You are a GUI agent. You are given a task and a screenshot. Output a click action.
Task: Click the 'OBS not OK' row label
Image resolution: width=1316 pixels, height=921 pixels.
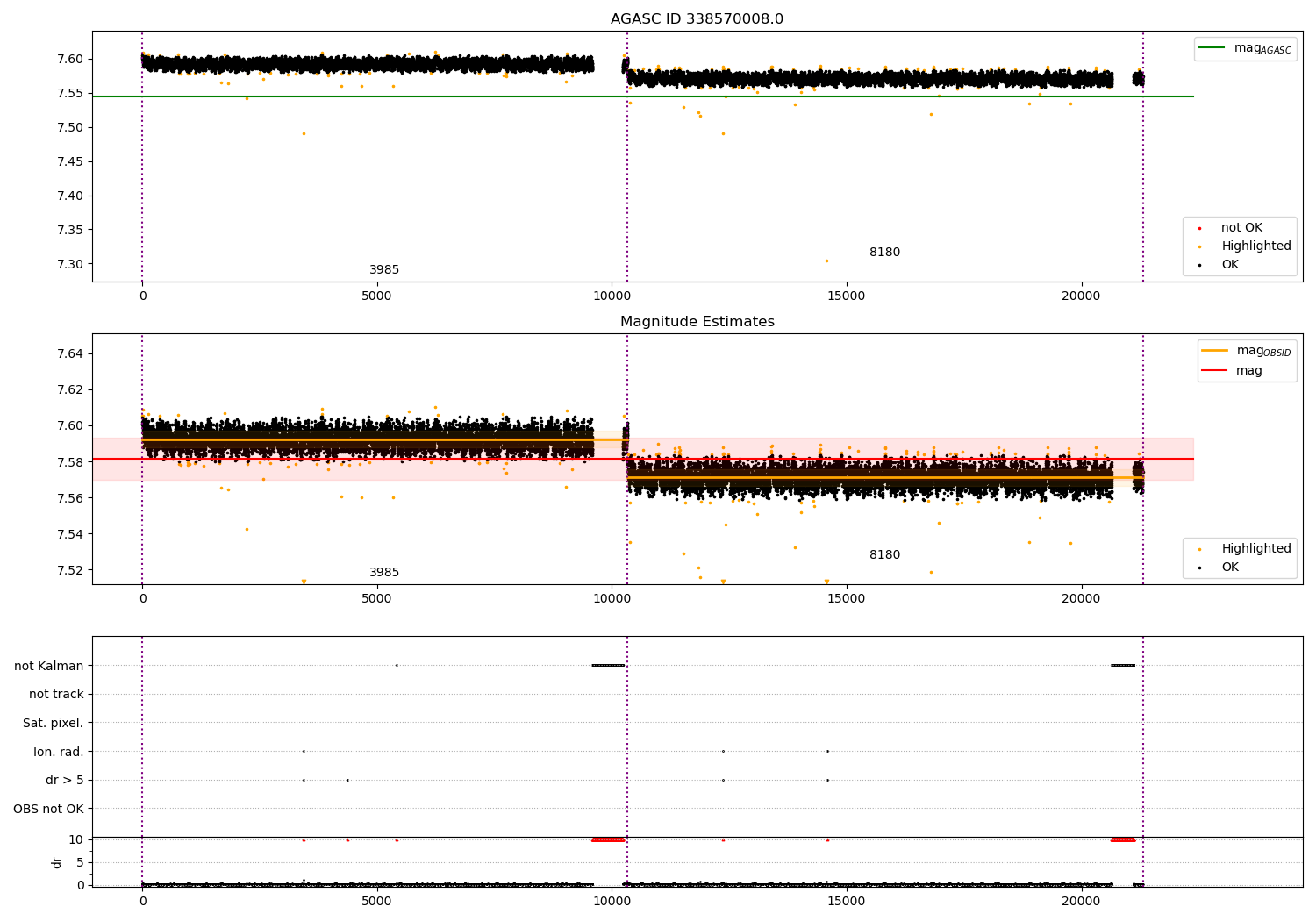(48, 809)
